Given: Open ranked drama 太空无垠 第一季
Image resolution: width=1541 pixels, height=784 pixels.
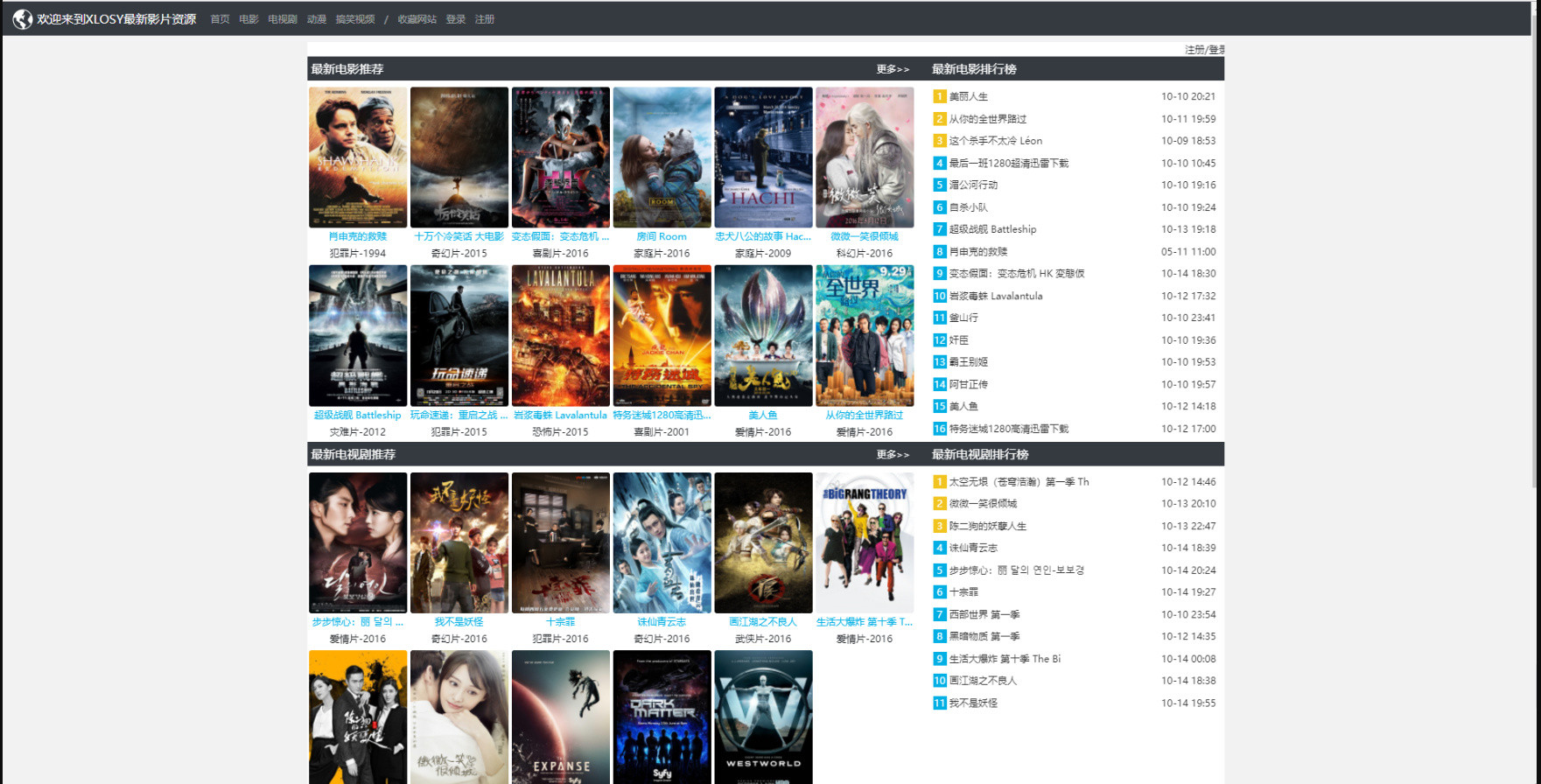Looking at the screenshot, I should pyautogui.click(x=1019, y=482).
